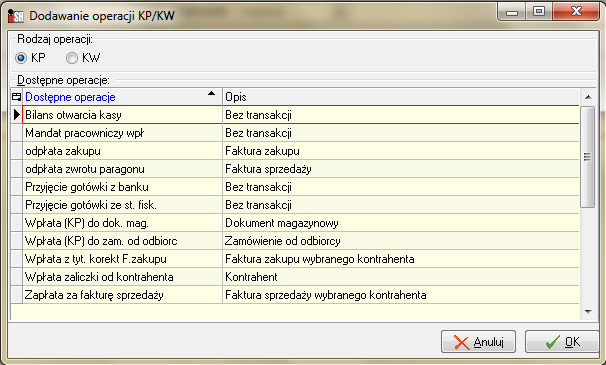Select row Przyjęcie gotówki z banku

301,187
